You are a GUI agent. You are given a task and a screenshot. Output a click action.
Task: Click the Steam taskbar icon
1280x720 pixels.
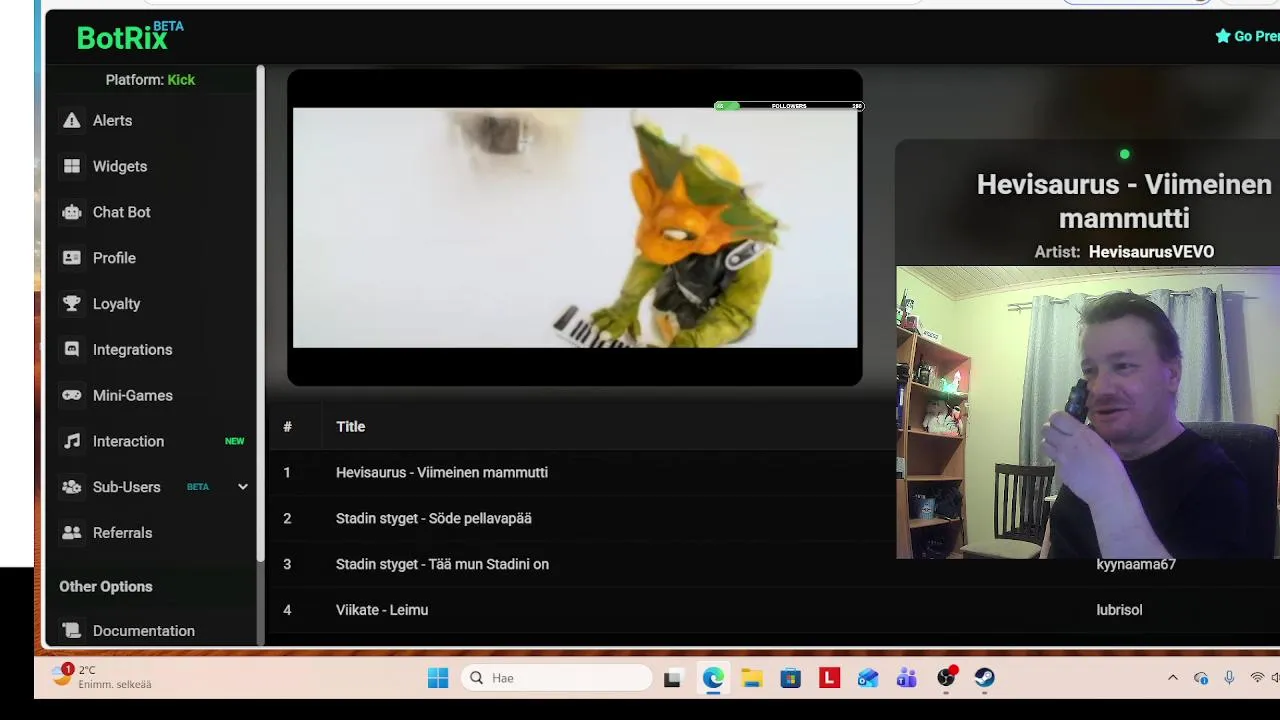pyautogui.click(x=985, y=678)
